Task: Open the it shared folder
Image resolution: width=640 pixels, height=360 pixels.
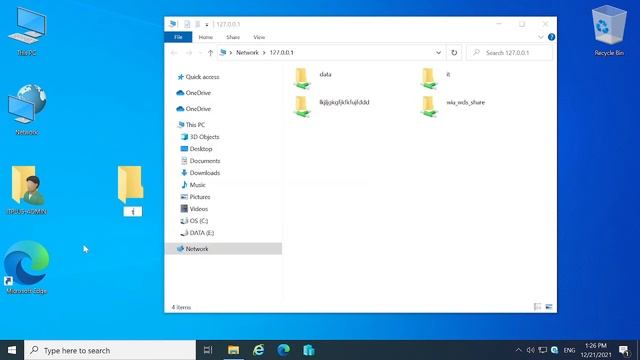Action: pos(435,78)
